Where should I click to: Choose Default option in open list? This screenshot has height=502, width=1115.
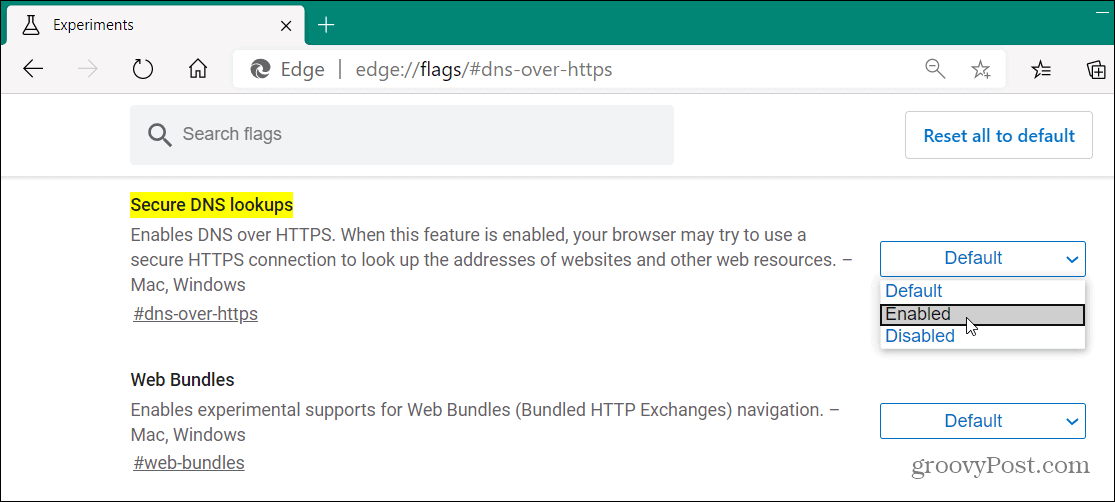982,291
